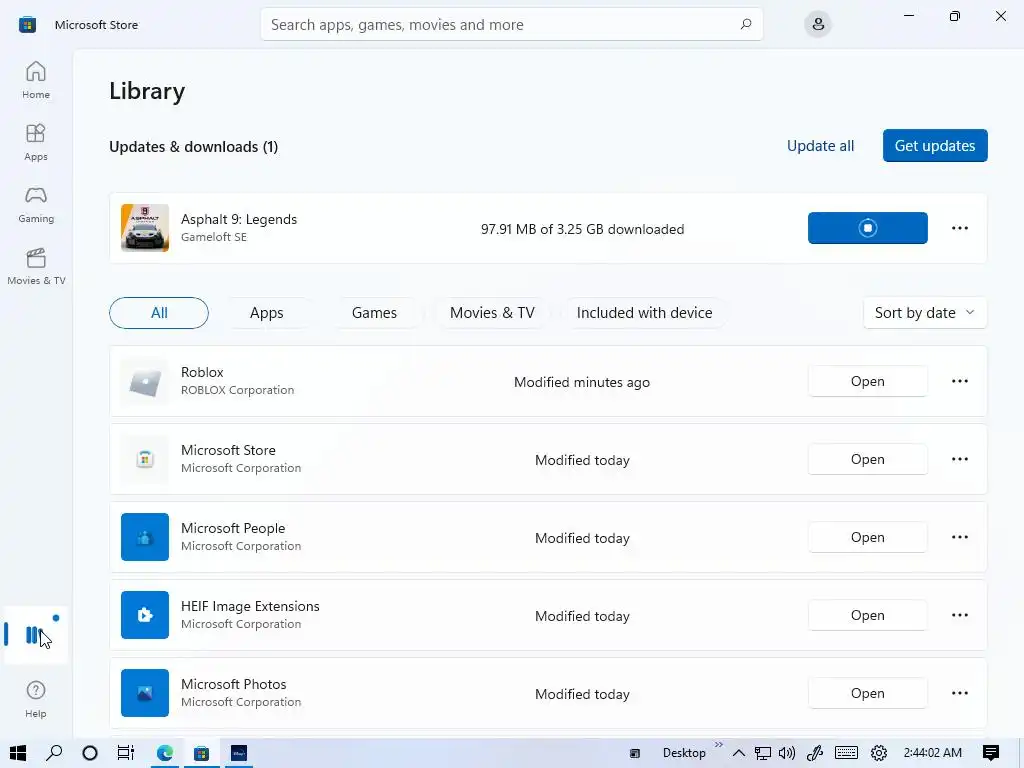Screen dimensions: 1024x768
Task: Click the Asphalt 9: Legends app thumbnail
Action: tap(145, 228)
